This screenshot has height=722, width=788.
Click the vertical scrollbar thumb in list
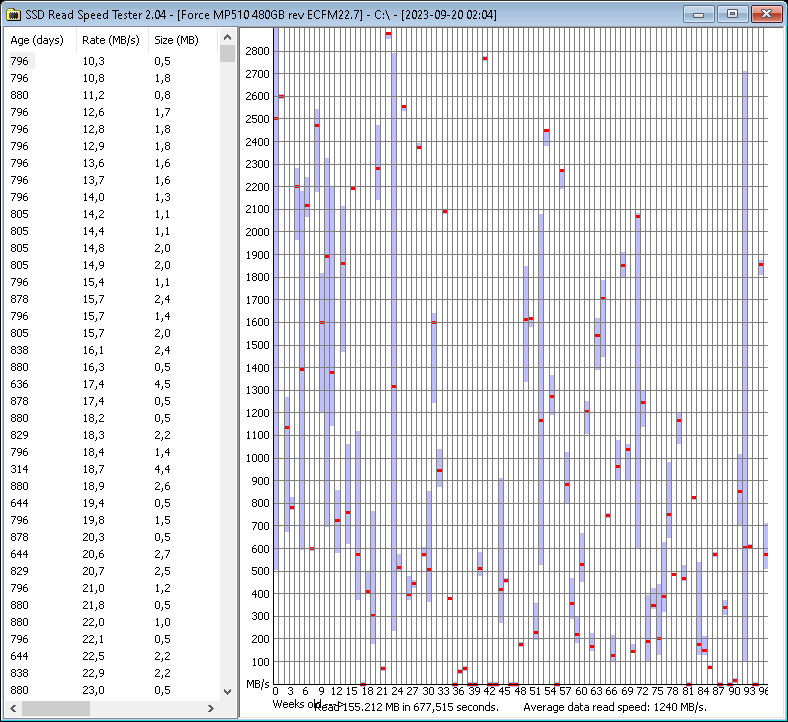tap(227, 53)
